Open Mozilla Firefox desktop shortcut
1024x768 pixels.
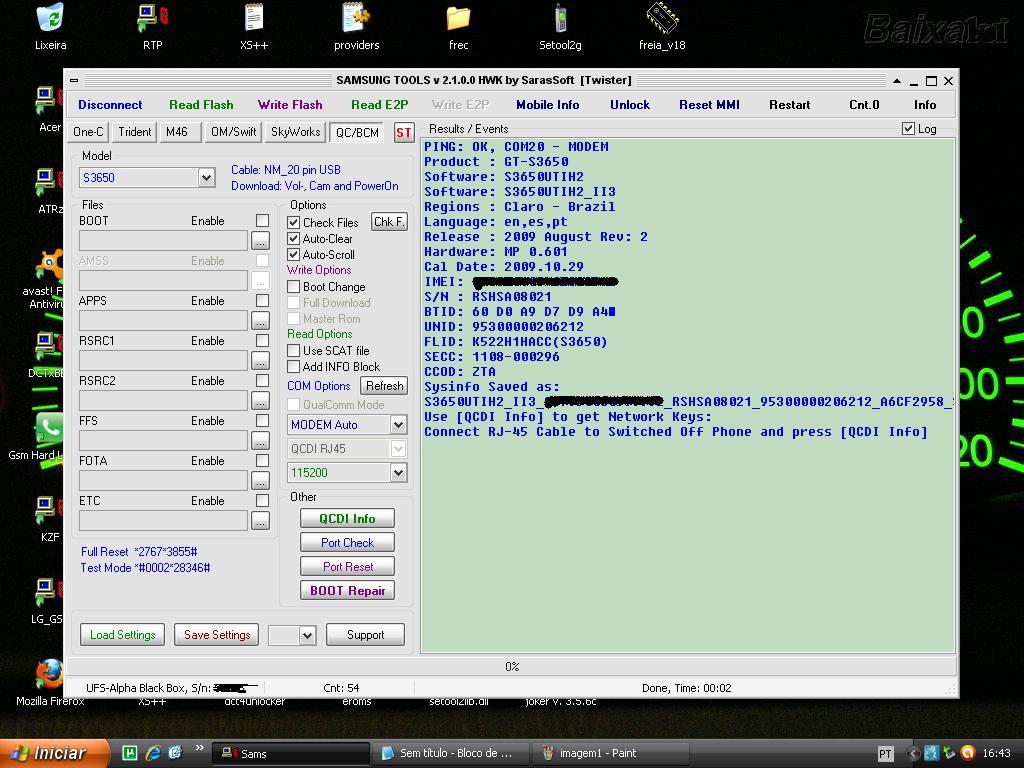pos(50,682)
